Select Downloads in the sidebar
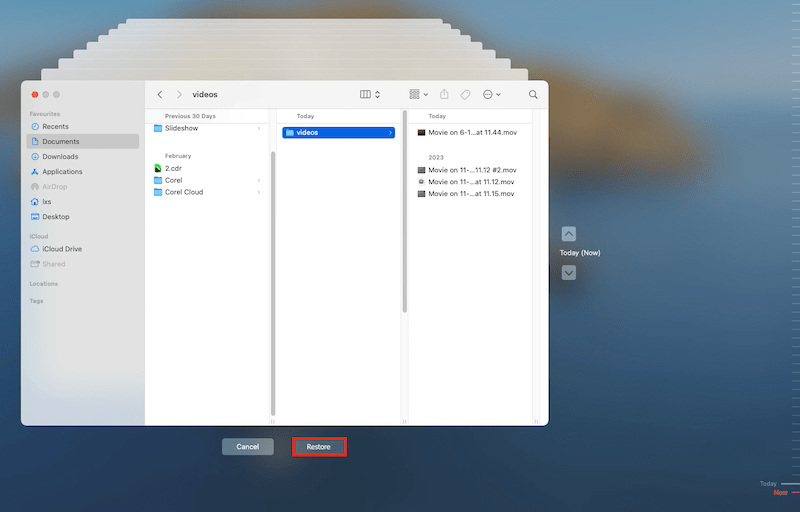 (60, 156)
